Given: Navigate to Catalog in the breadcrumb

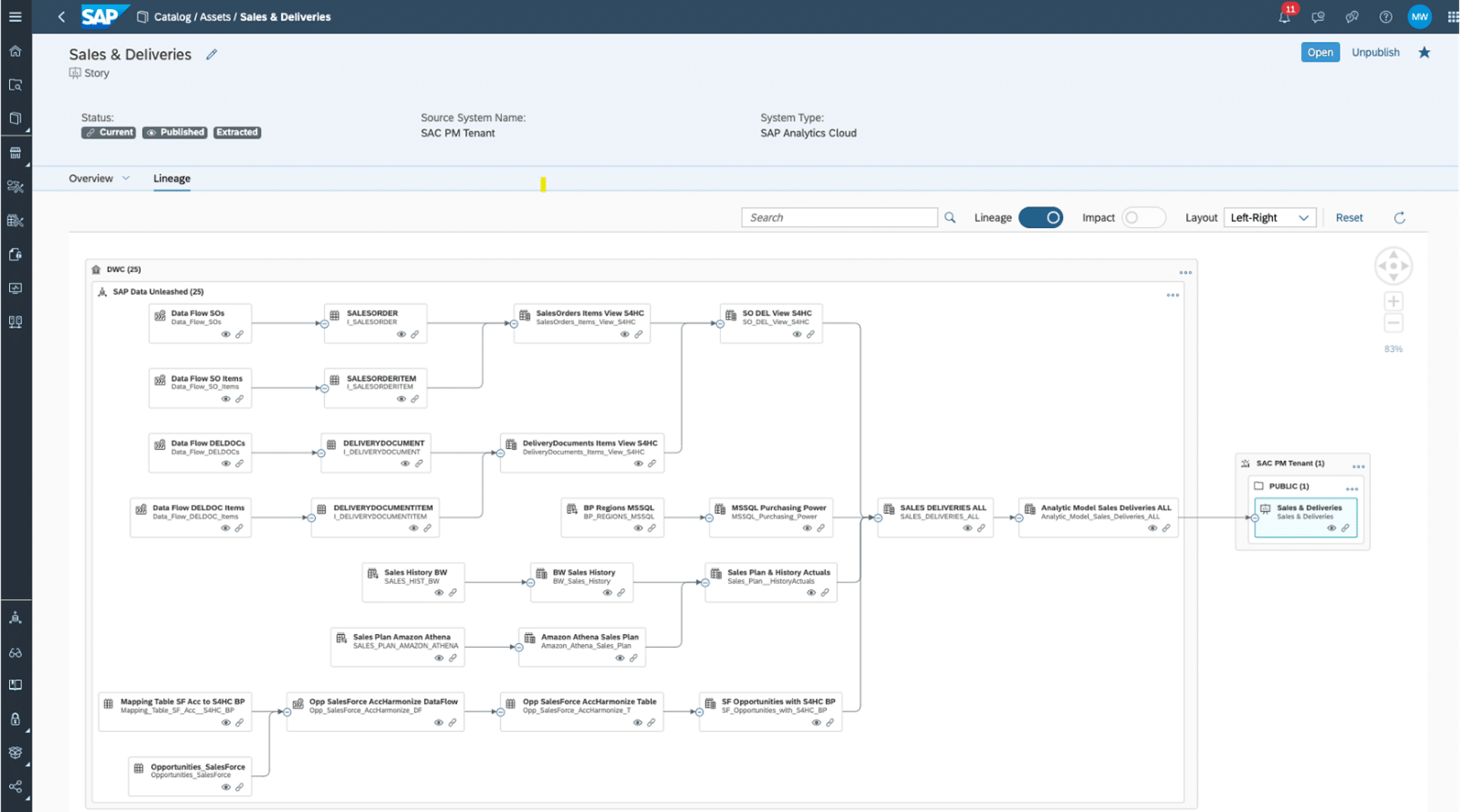Looking at the screenshot, I should pyautogui.click(x=173, y=17).
